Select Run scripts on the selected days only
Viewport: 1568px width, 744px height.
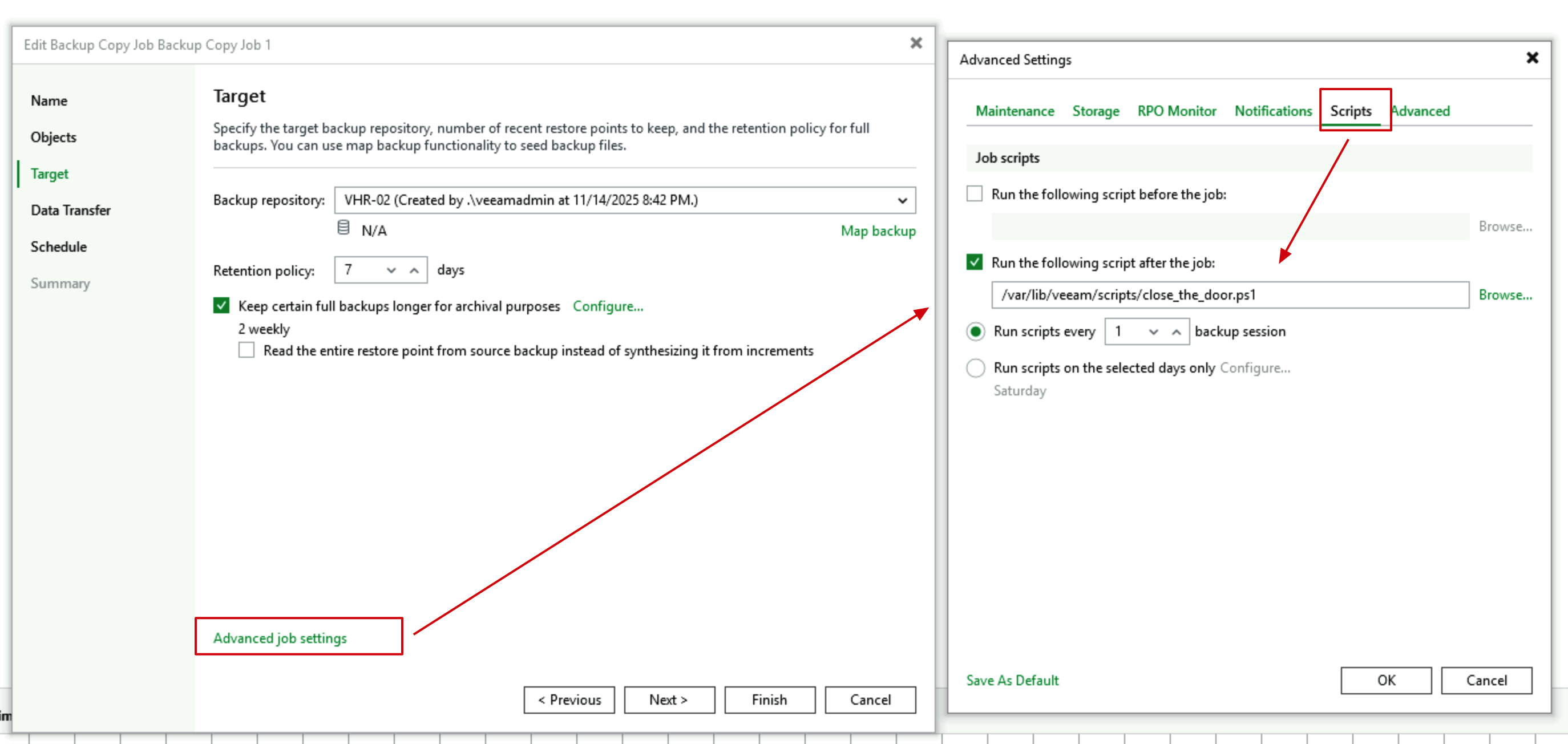(975, 368)
